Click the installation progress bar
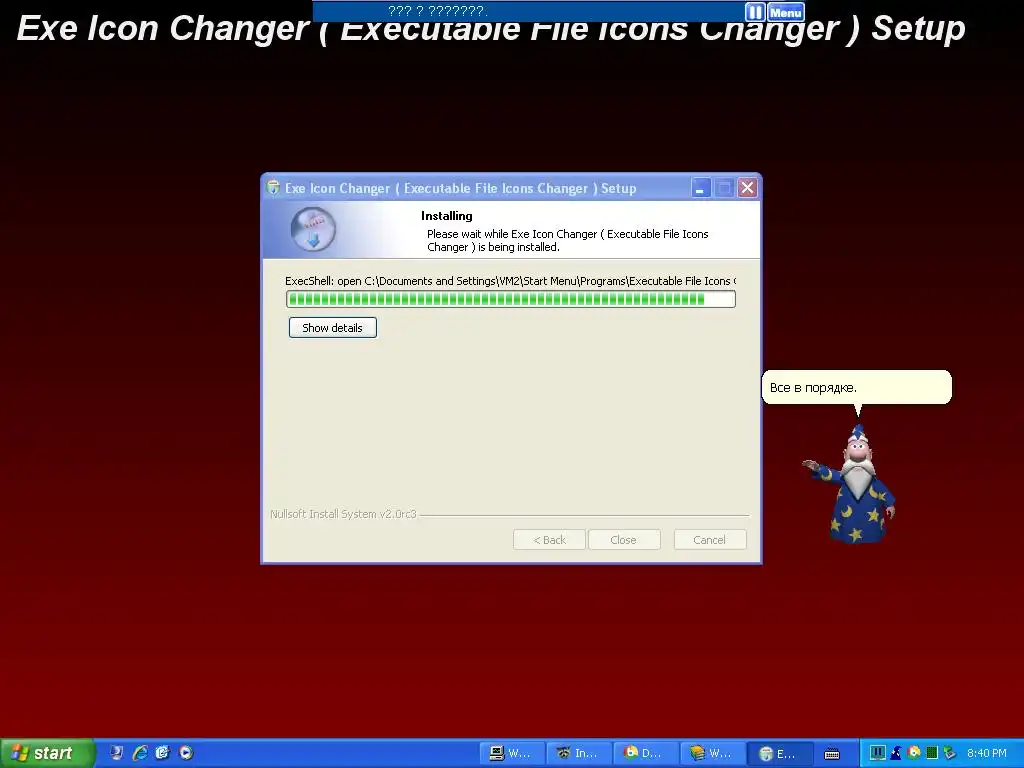Image resolution: width=1024 pixels, height=768 pixels. 511,299
